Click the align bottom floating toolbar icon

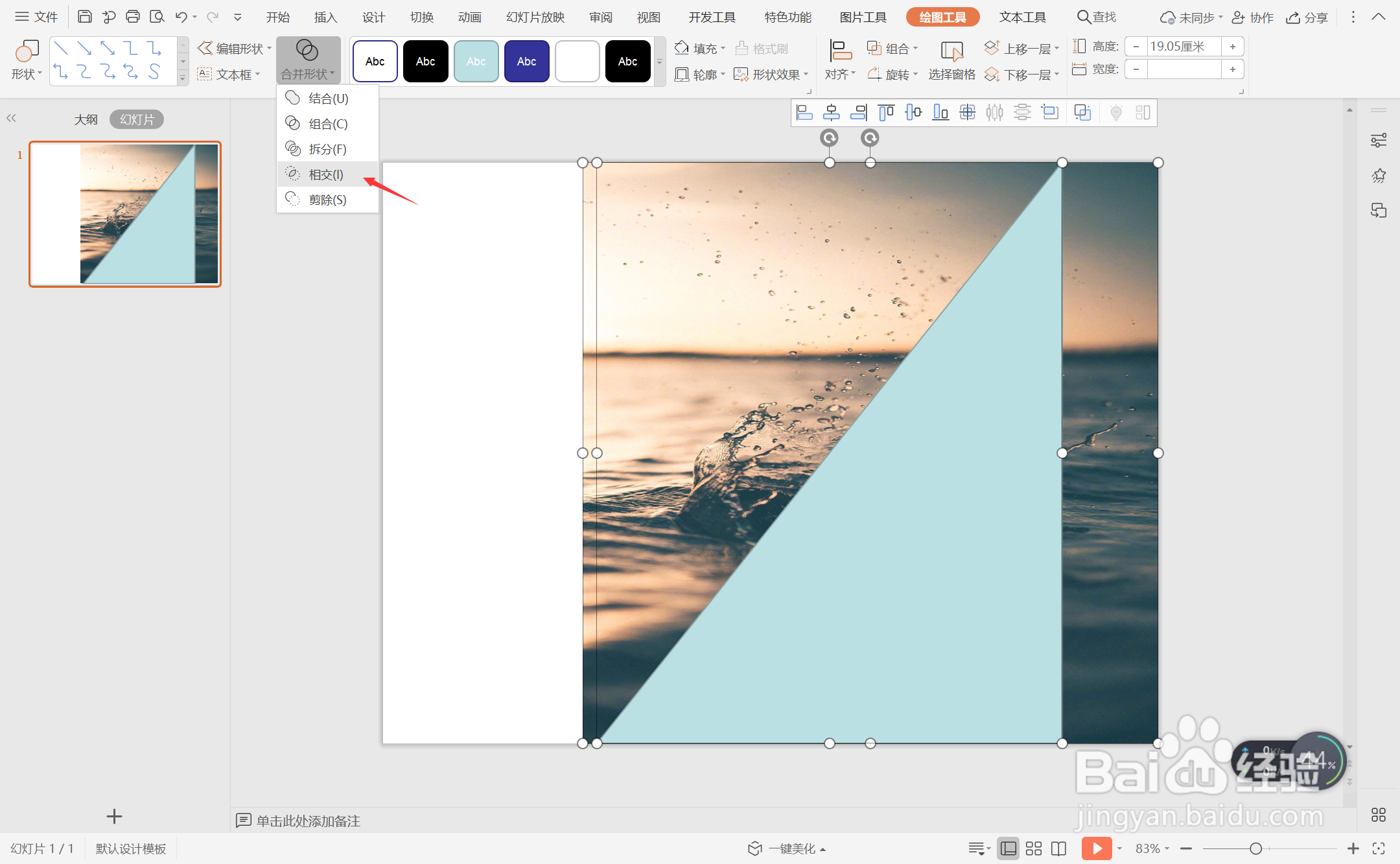tap(940, 113)
